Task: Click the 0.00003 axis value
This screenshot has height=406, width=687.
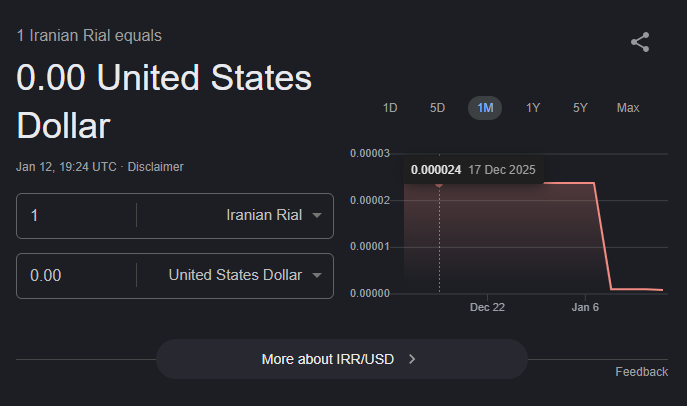Action: (370, 153)
